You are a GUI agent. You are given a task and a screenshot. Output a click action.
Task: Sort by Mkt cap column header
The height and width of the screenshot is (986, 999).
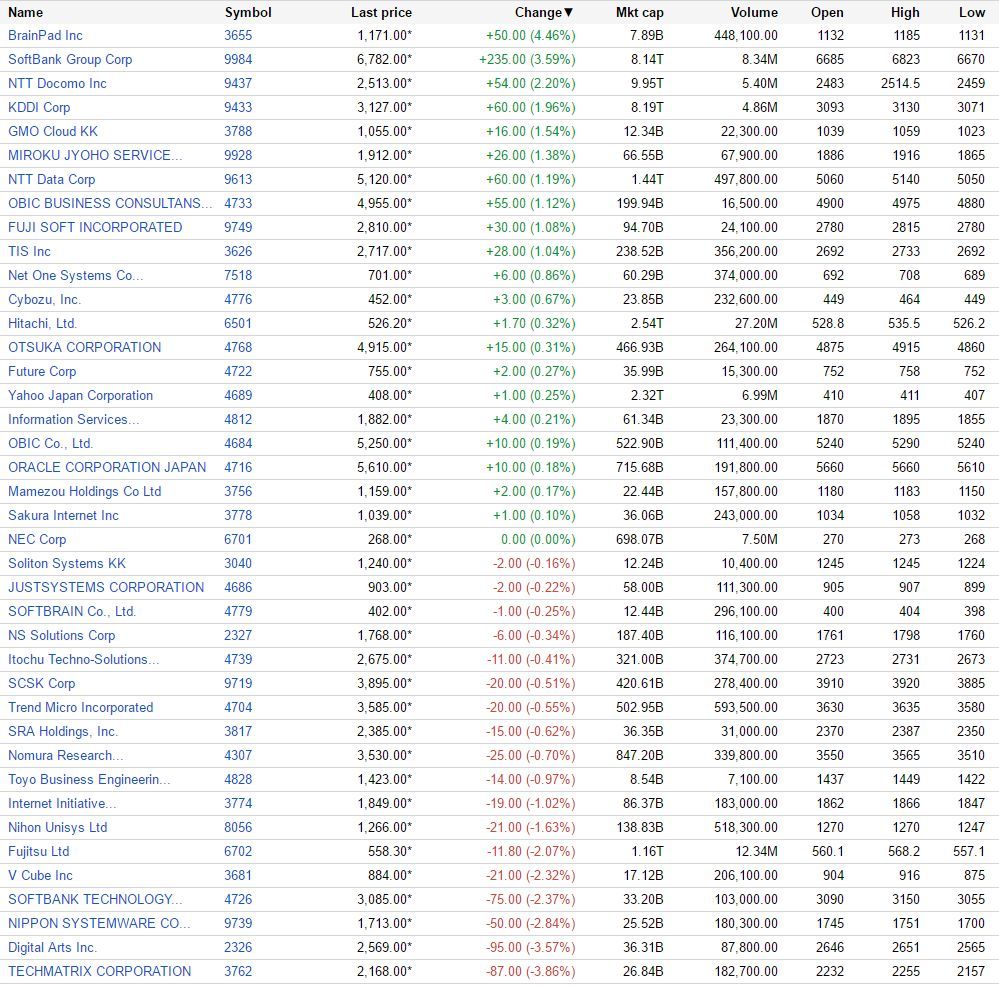[x=640, y=12]
